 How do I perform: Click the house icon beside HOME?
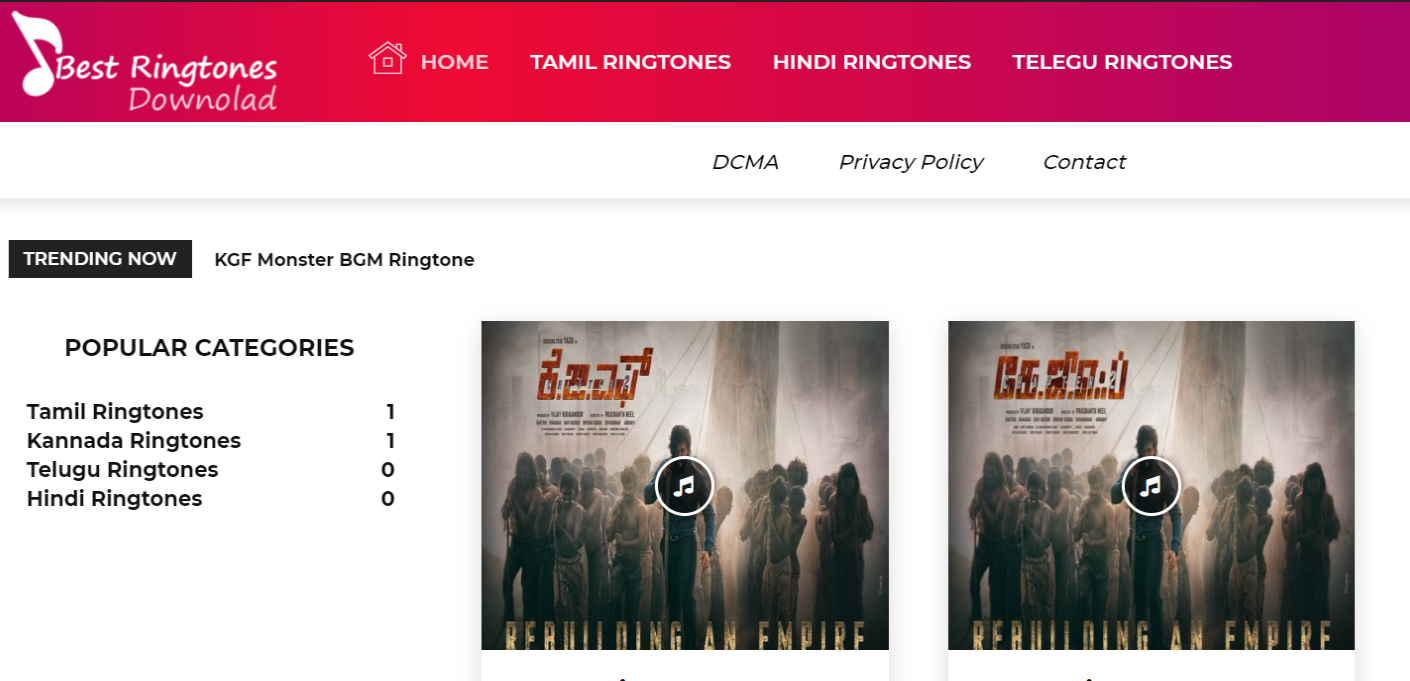387,58
